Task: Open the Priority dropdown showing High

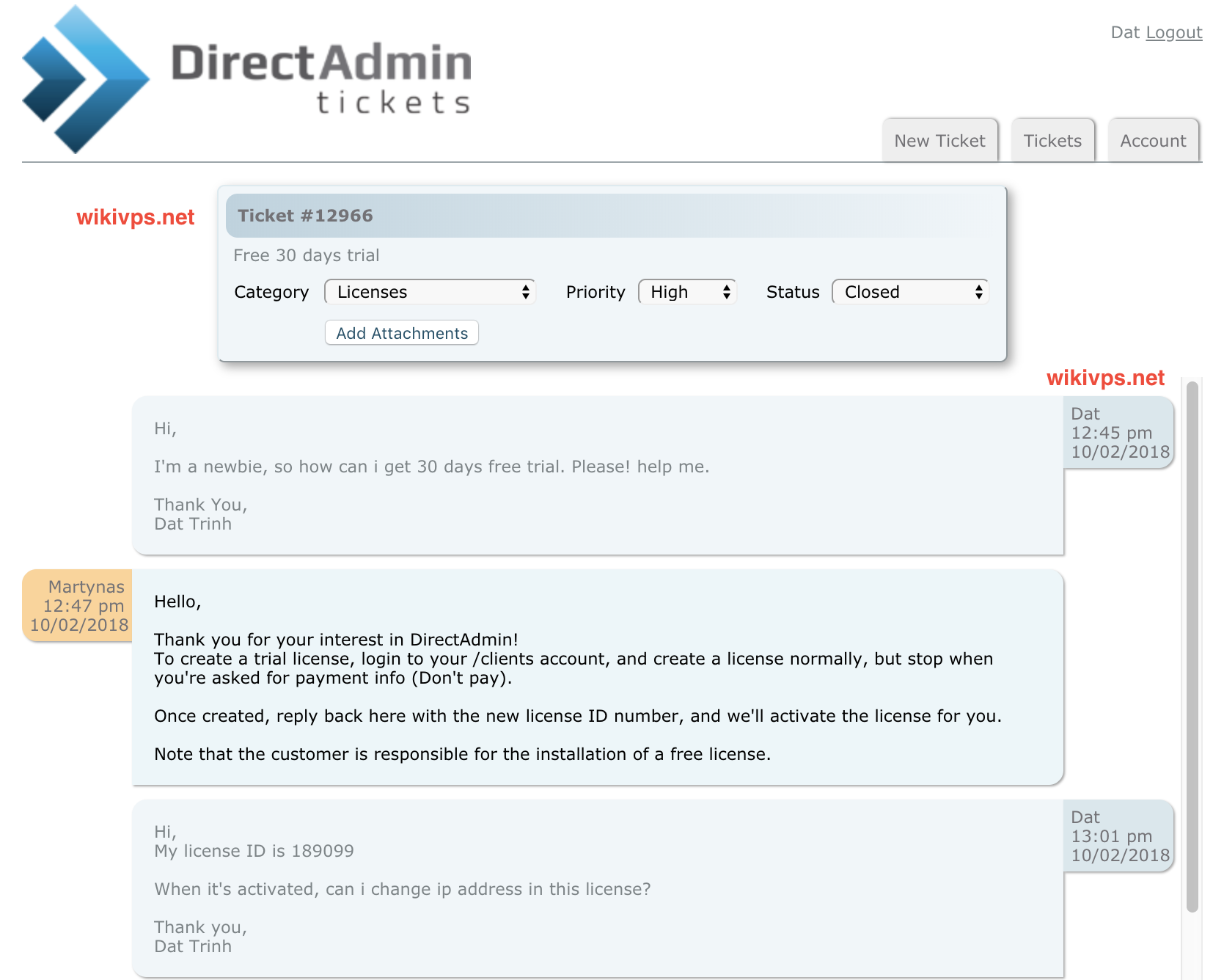Action: click(x=687, y=292)
